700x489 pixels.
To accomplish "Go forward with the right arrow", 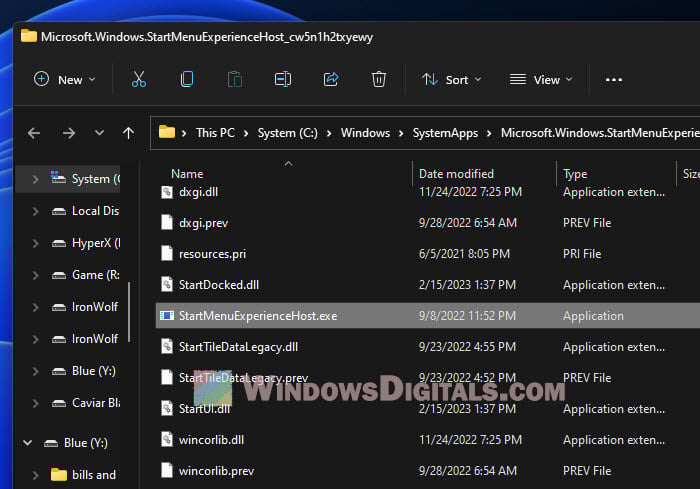I will [69, 133].
